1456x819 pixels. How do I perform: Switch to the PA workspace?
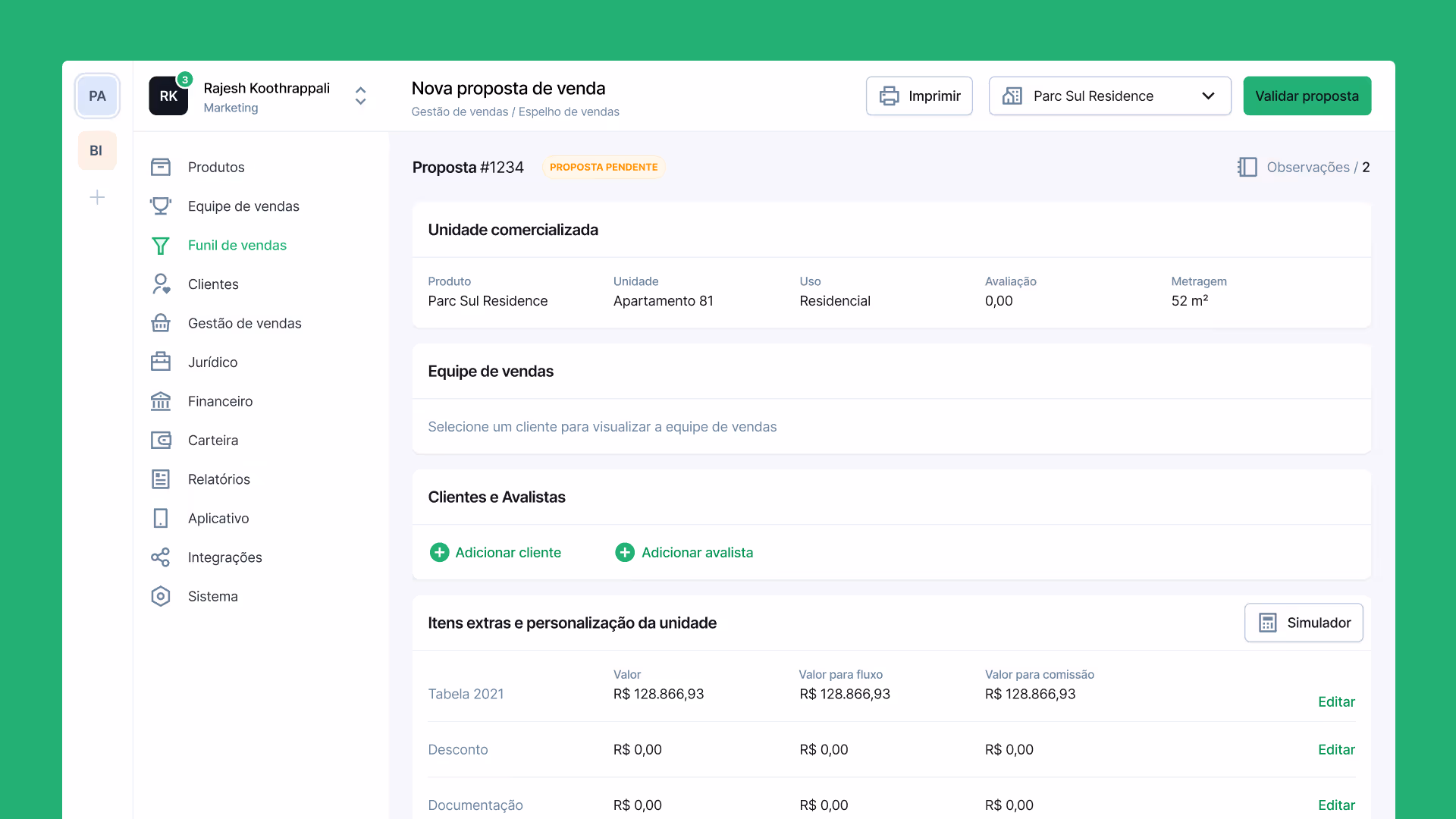click(97, 96)
